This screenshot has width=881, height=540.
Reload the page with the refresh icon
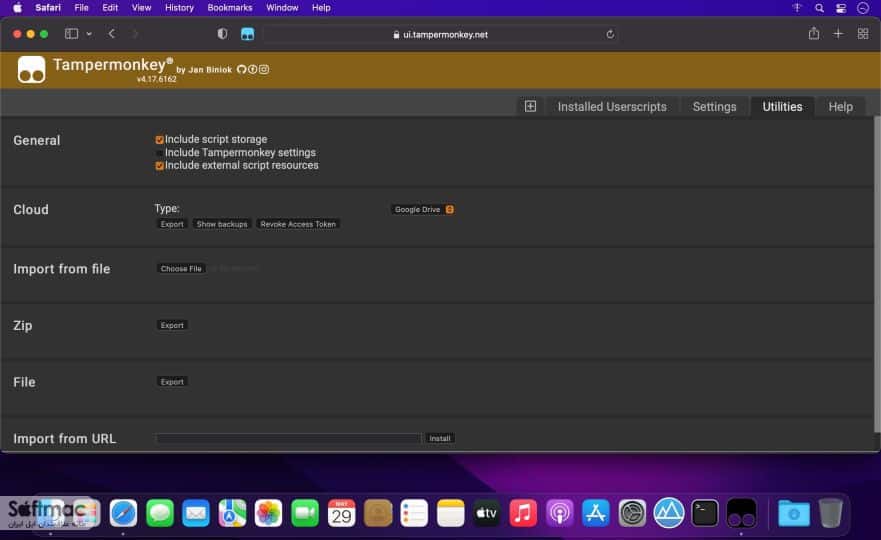click(610, 34)
